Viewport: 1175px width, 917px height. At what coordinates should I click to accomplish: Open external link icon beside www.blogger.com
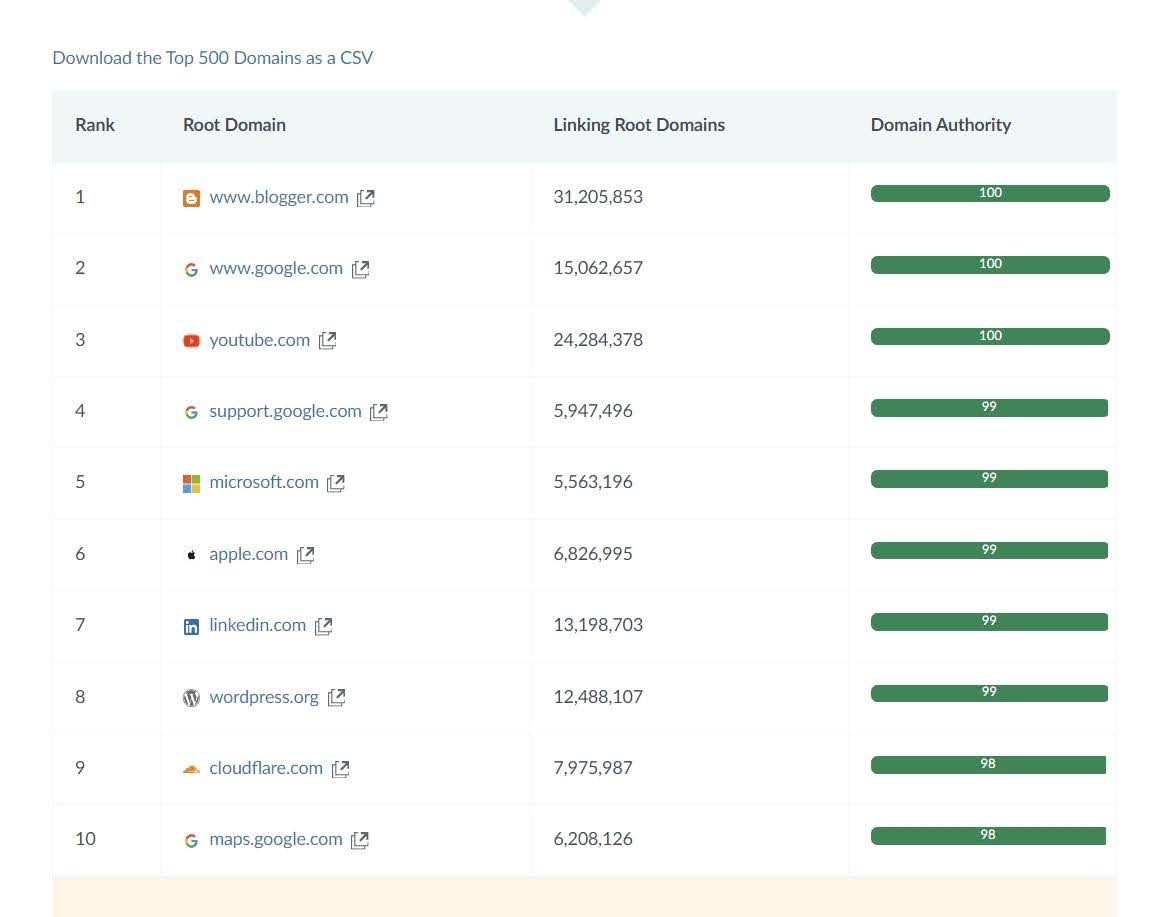coord(366,198)
